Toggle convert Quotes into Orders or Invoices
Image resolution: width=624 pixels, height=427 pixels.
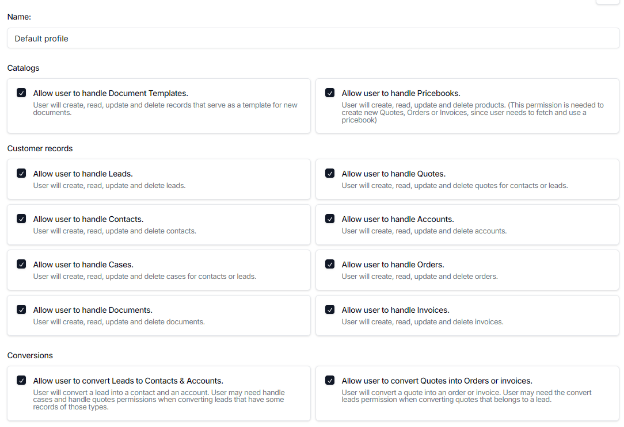(330, 381)
